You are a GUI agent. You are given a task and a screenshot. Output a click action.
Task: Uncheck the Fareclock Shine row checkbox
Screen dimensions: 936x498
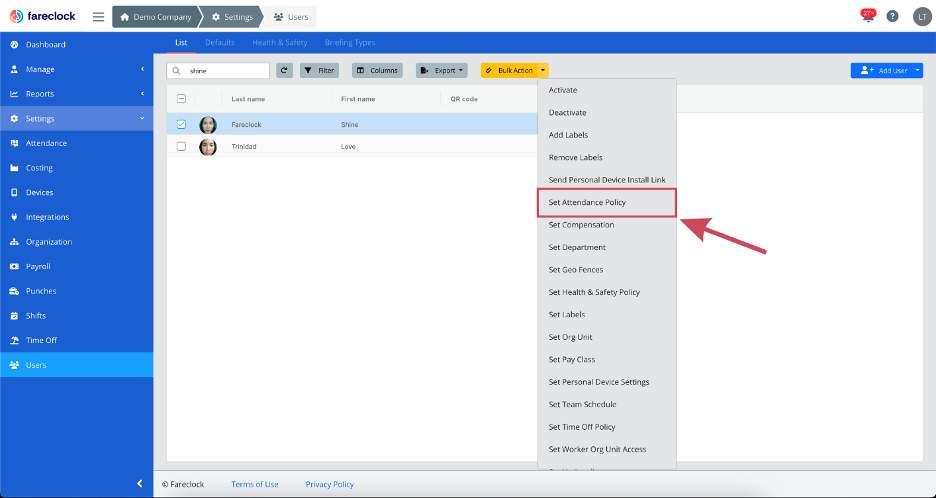pos(181,124)
